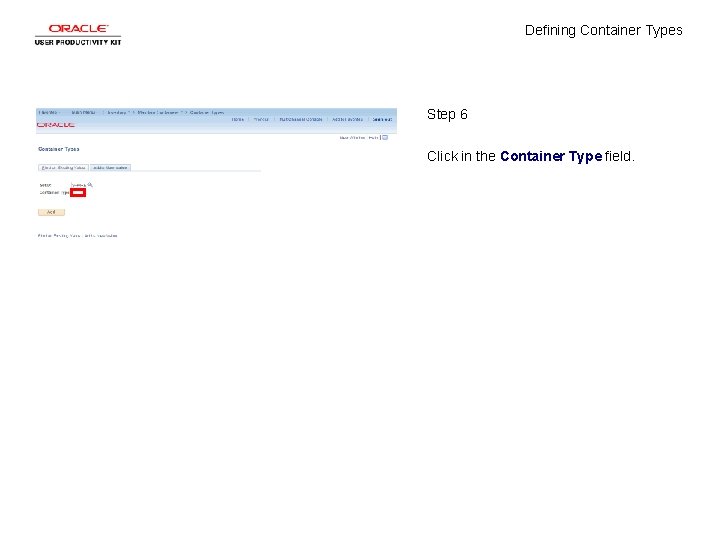
Task: Select the Add a New Value tab
Action: [110, 168]
